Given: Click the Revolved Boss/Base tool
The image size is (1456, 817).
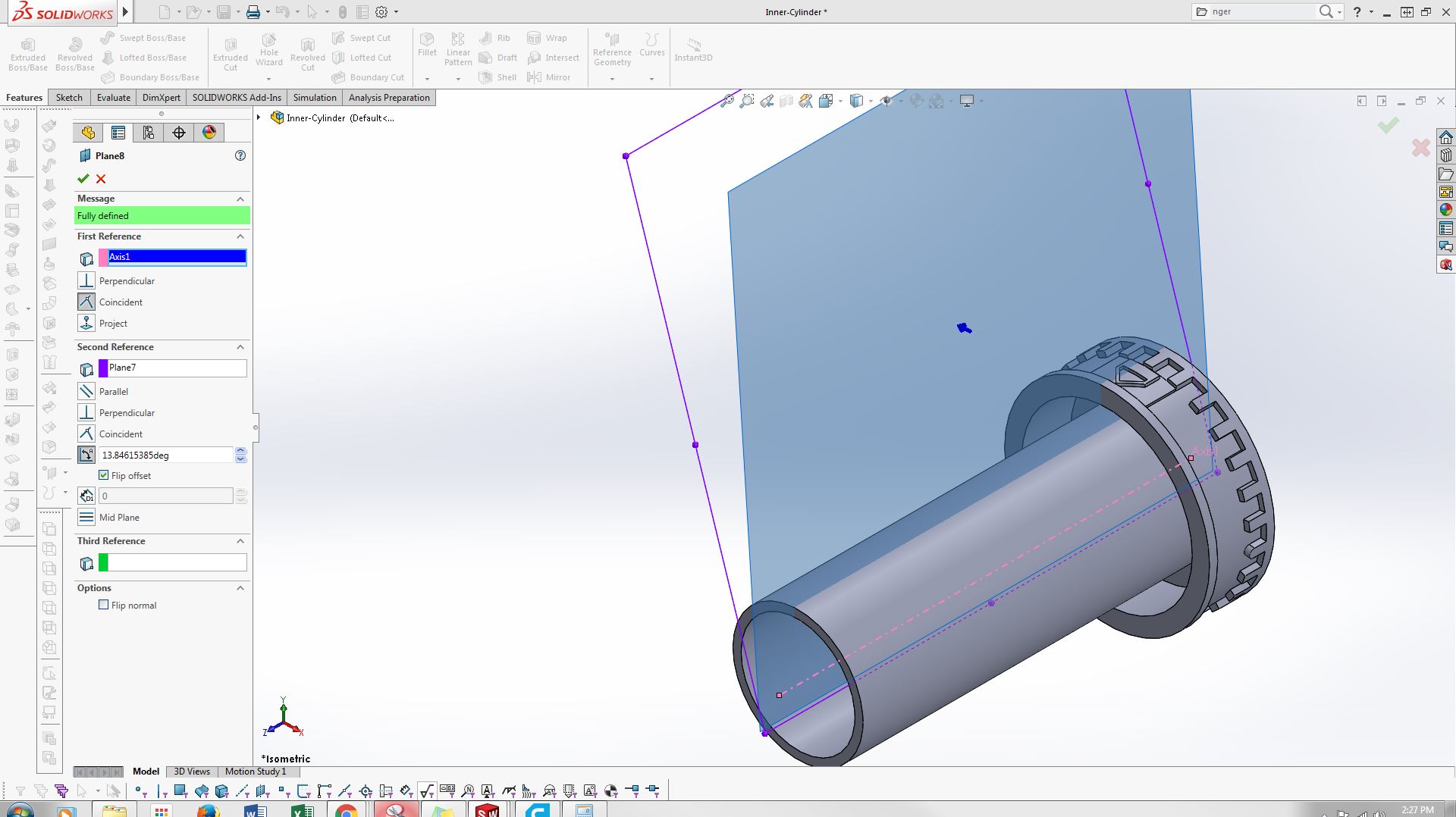Looking at the screenshot, I should (x=74, y=55).
